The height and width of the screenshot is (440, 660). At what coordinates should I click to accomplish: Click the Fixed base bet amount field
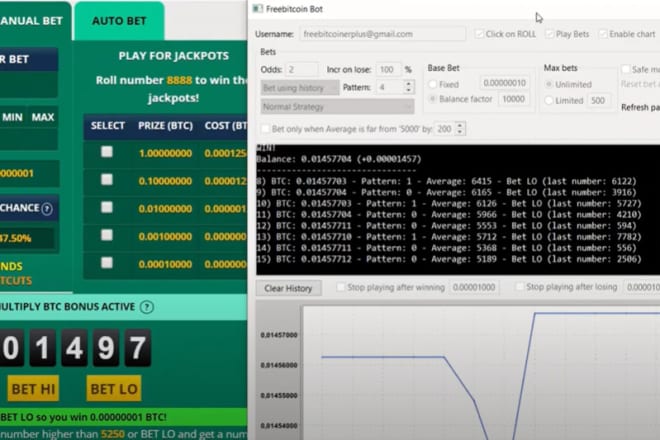pyautogui.click(x=504, y=83)
